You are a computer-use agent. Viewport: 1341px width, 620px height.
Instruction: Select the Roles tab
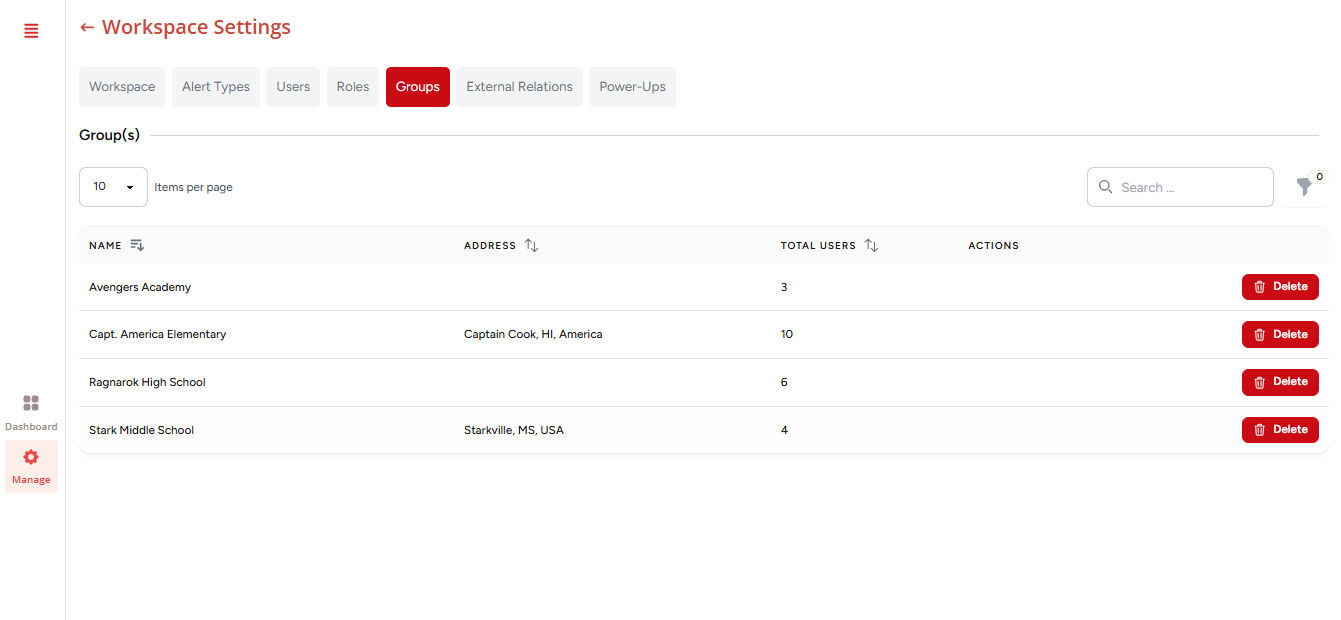pos(353,87)
